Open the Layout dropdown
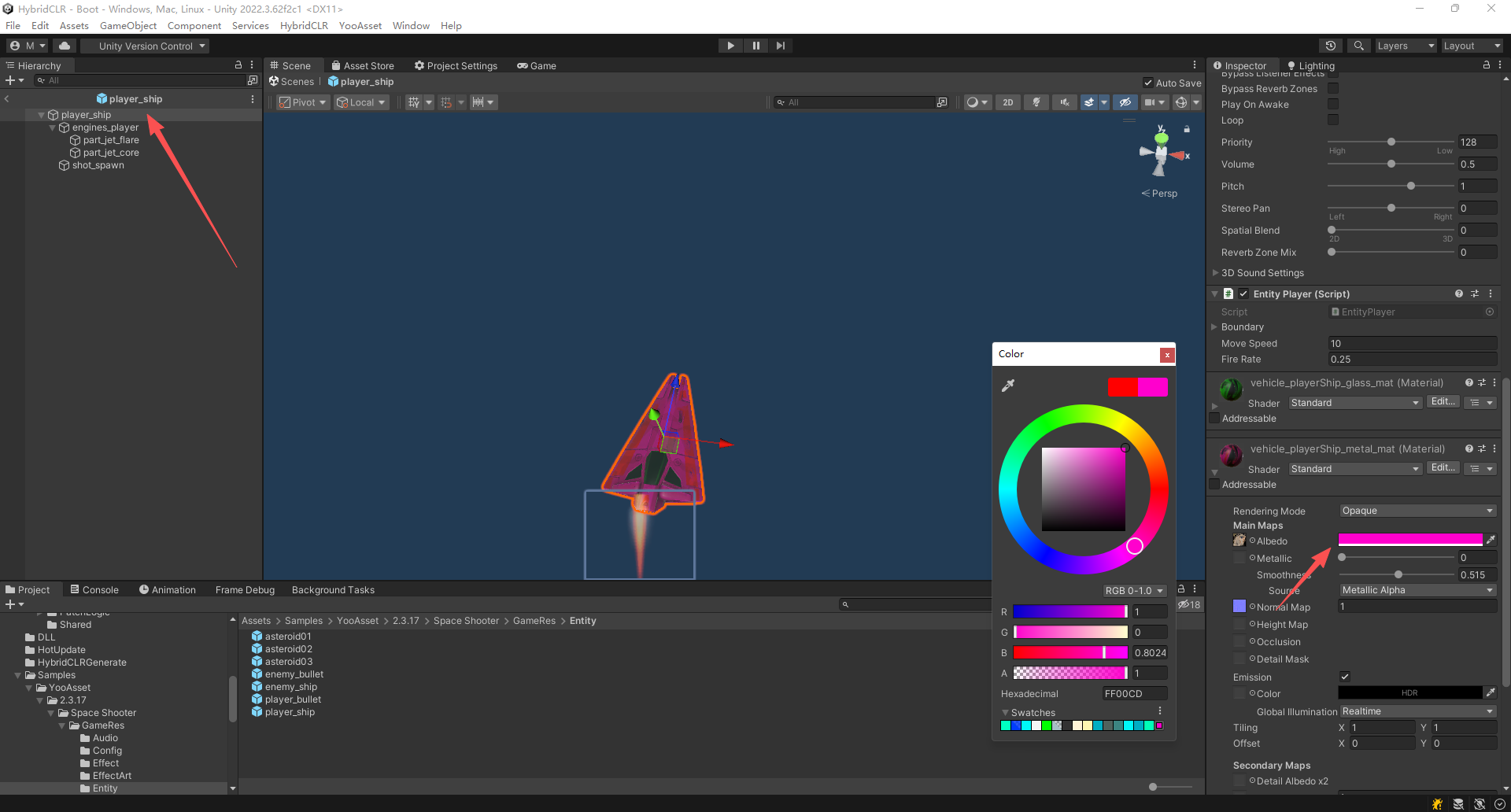The height and width of the screenshot is (812, 1511). 1472,46
